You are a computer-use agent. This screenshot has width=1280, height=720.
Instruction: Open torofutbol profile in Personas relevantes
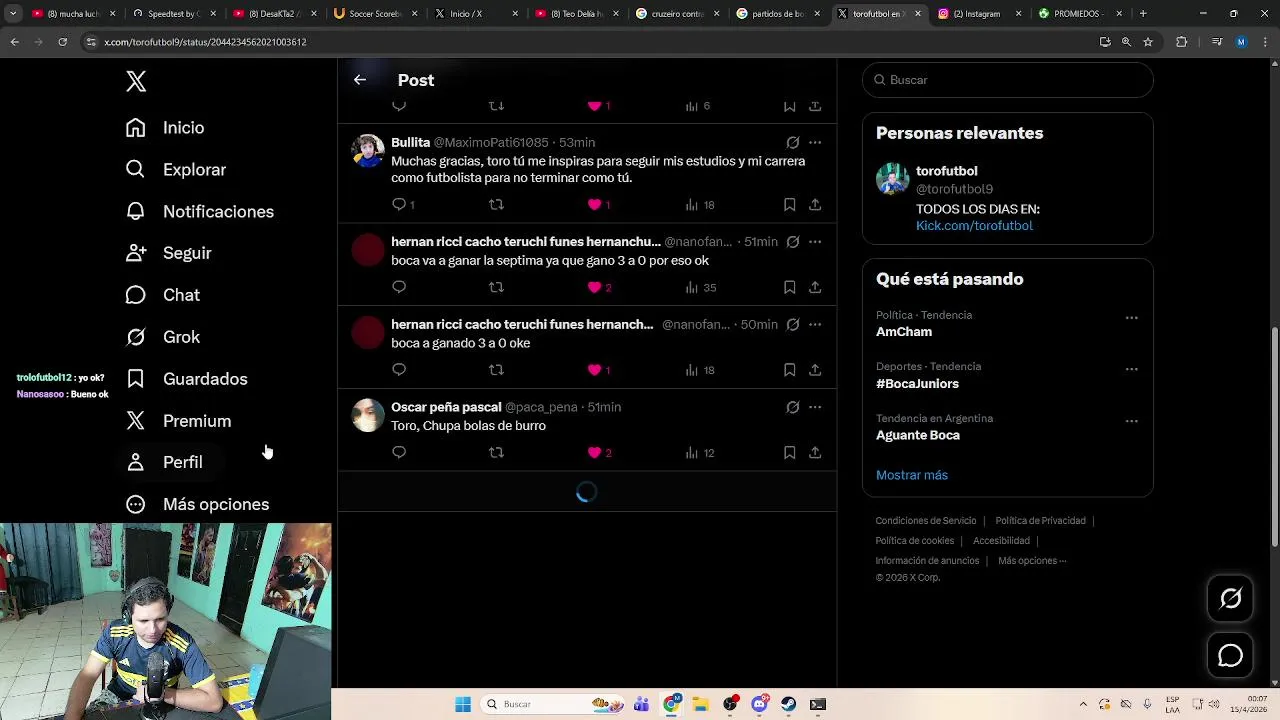(946, 171)
